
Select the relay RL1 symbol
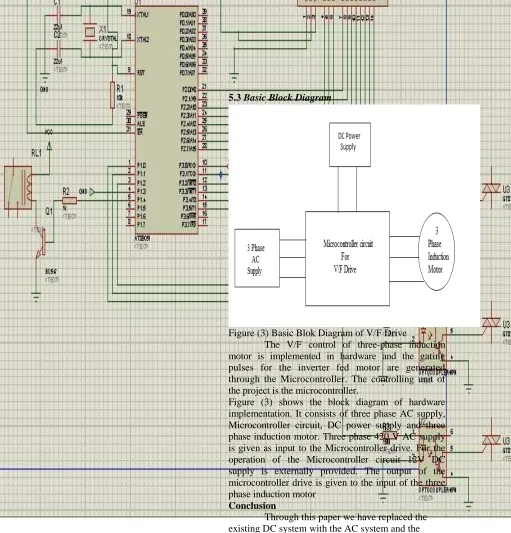18,188
